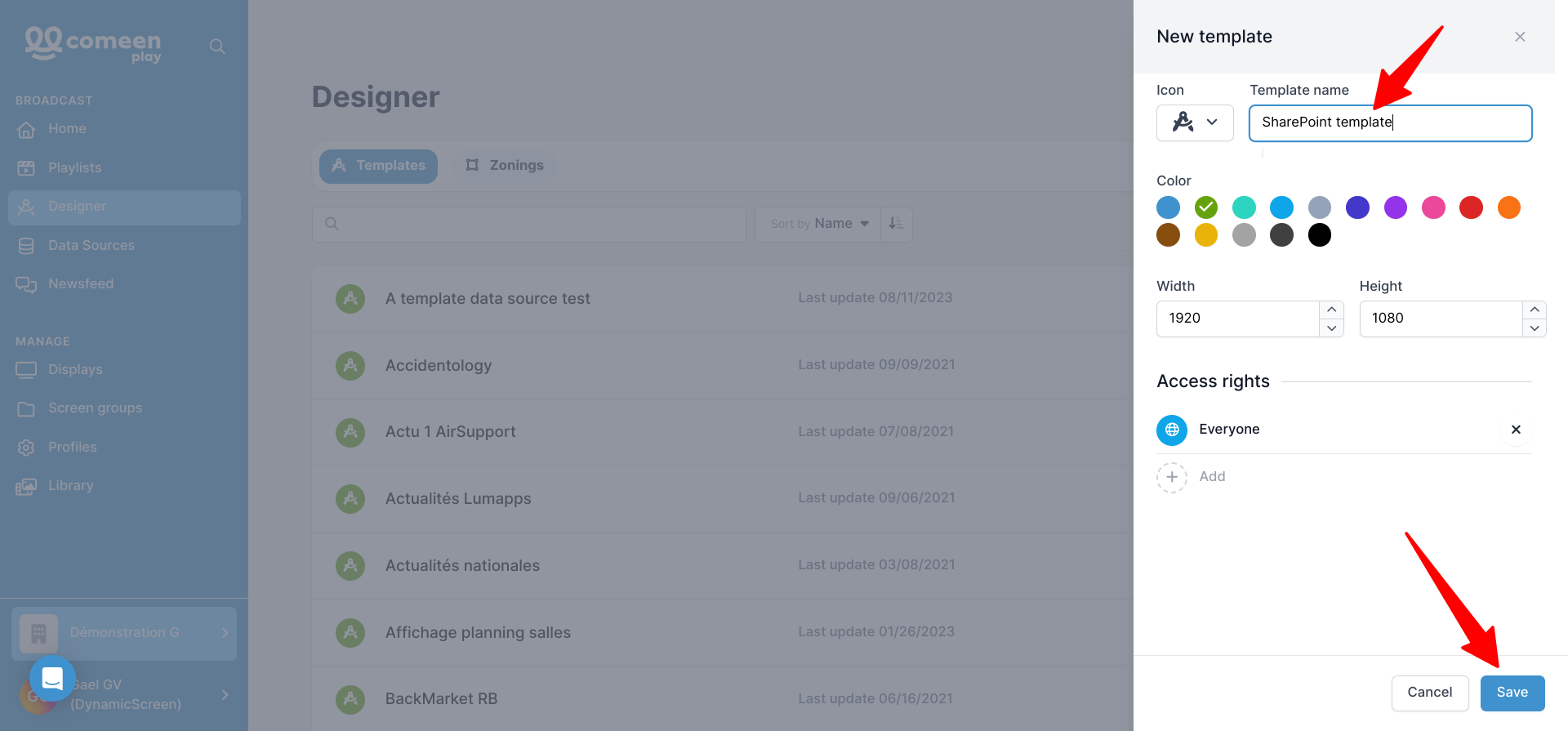
Task: Decrease the Height with the down stepper
Action: pos(1535,328)
